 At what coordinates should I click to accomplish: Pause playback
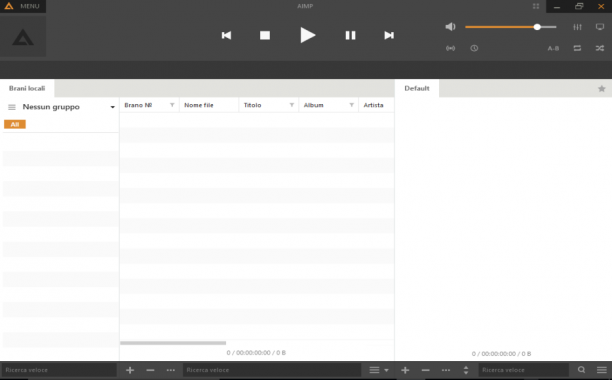(350, 36)
